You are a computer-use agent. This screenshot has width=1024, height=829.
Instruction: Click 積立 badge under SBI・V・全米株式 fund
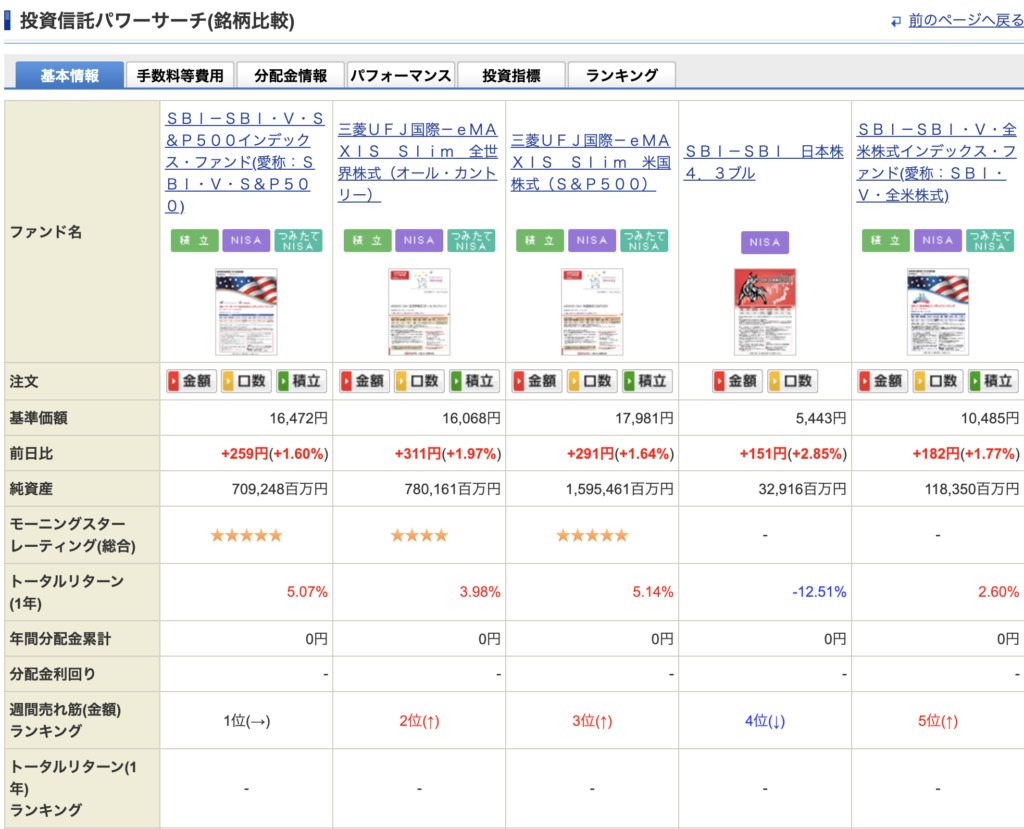tap(886, 240)
